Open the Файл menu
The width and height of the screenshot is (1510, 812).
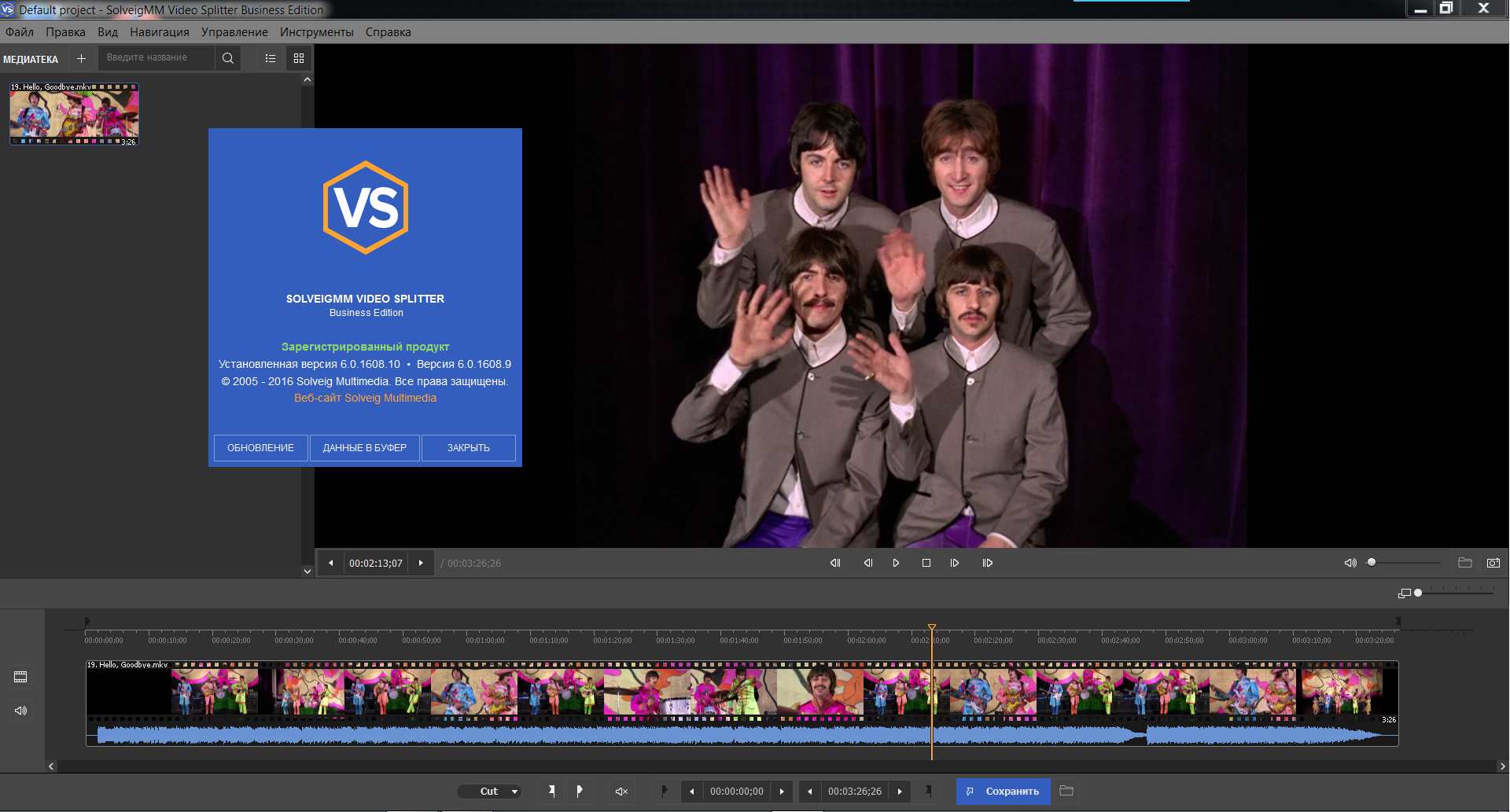pyautogui.click(x=20, y=32)
